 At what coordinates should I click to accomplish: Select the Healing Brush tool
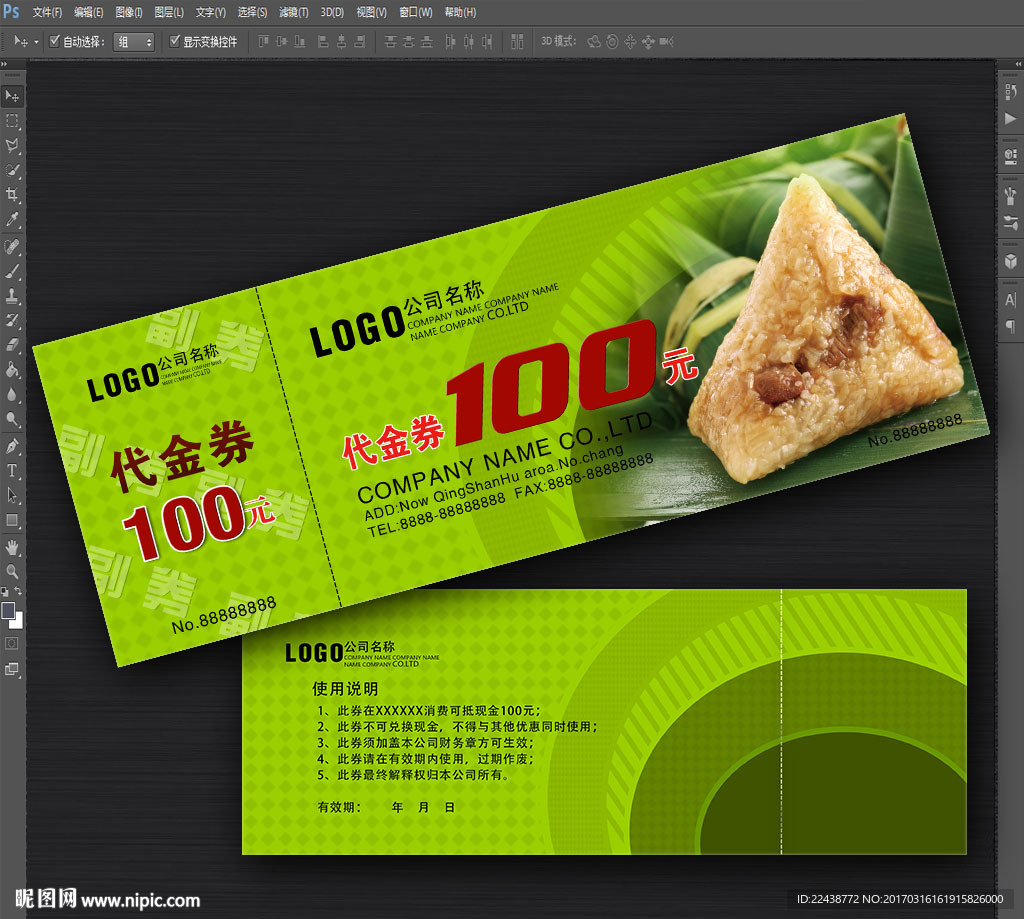pos(12,247)
